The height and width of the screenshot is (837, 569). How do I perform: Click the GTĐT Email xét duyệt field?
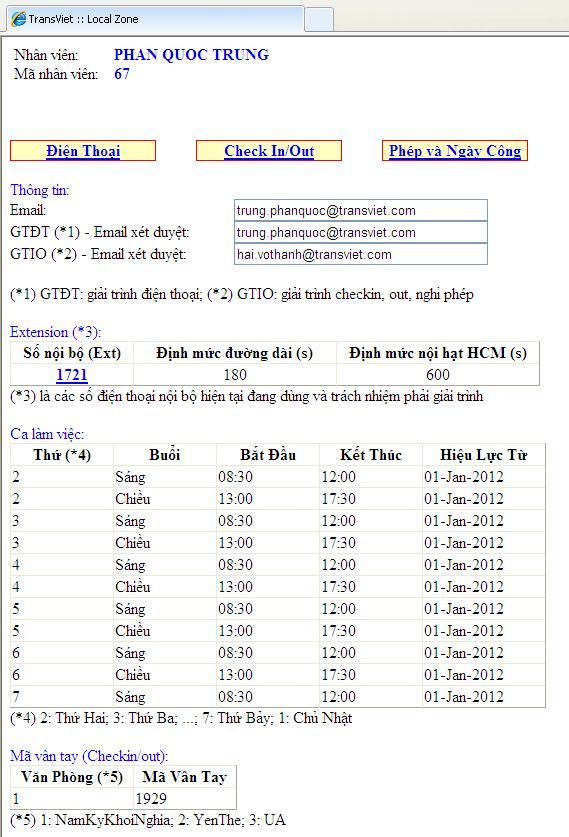pos(361,232)
